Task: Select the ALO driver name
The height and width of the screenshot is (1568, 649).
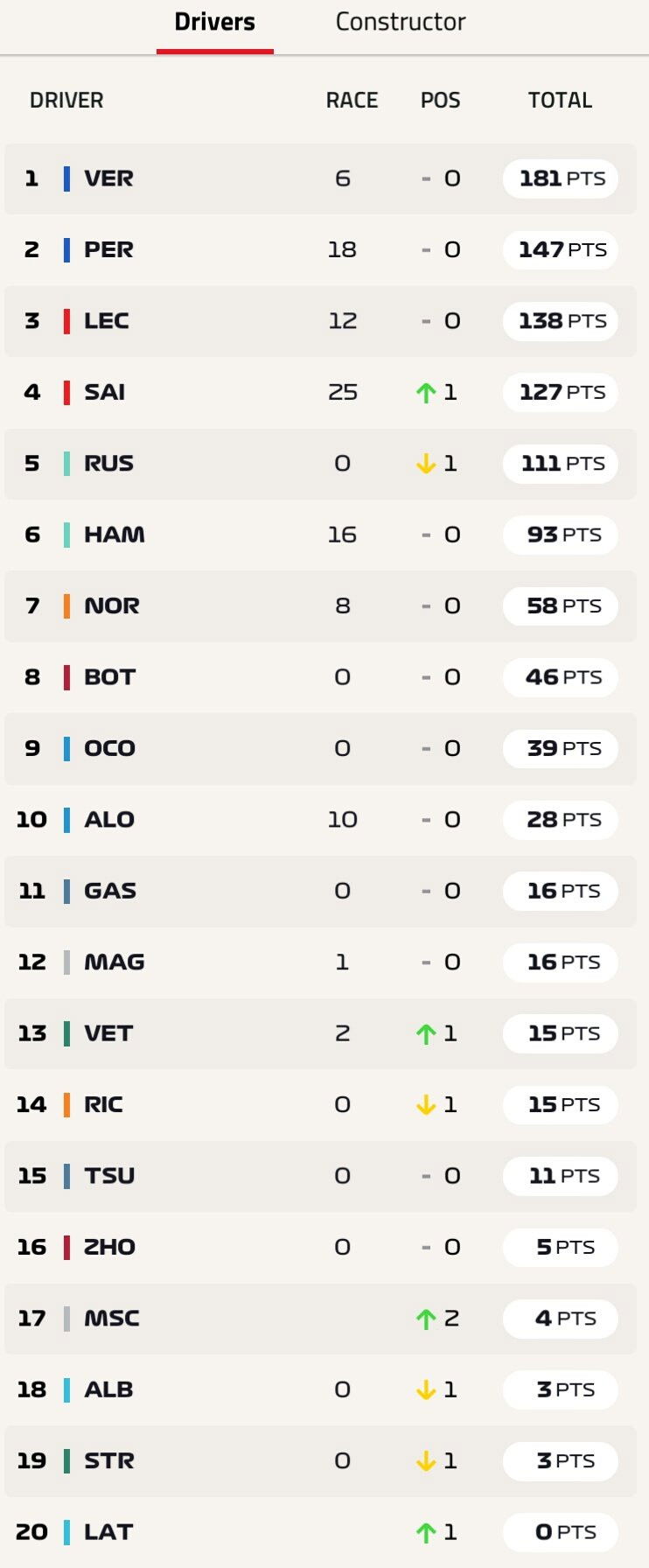Action: click(109, 820)
